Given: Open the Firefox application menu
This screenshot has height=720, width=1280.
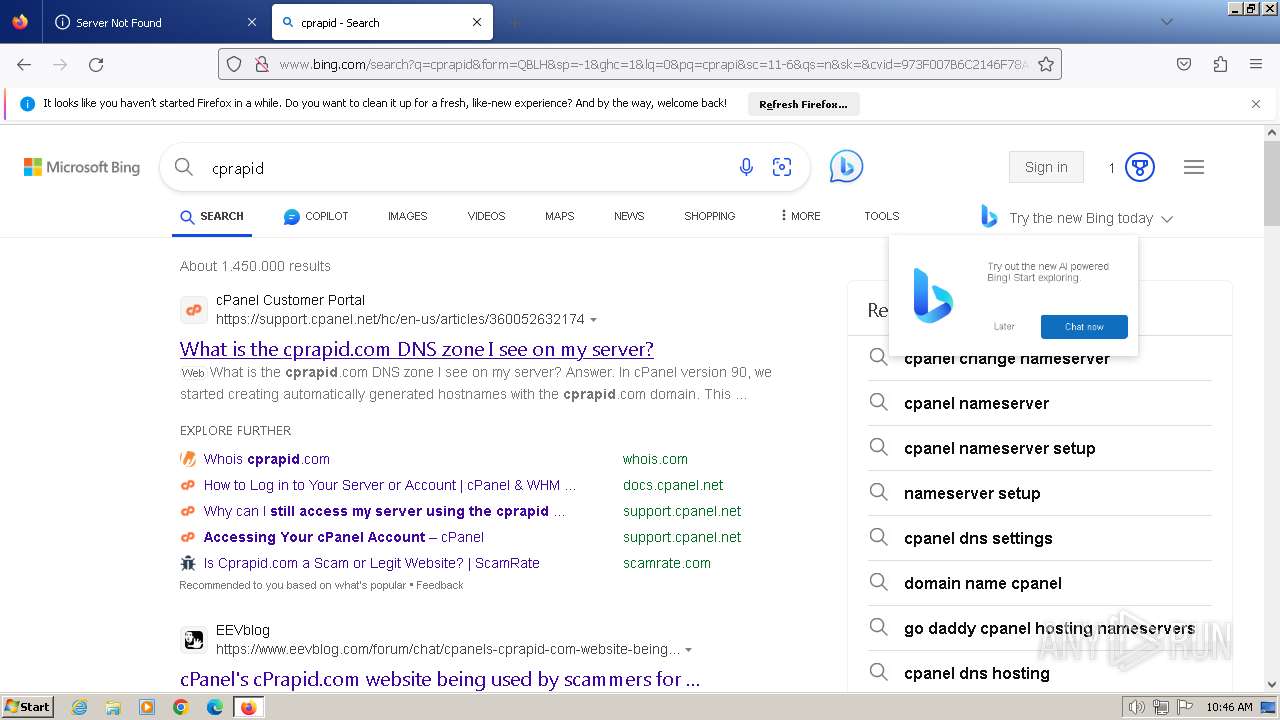Looking at the screenshot, I should (1256, 64).
